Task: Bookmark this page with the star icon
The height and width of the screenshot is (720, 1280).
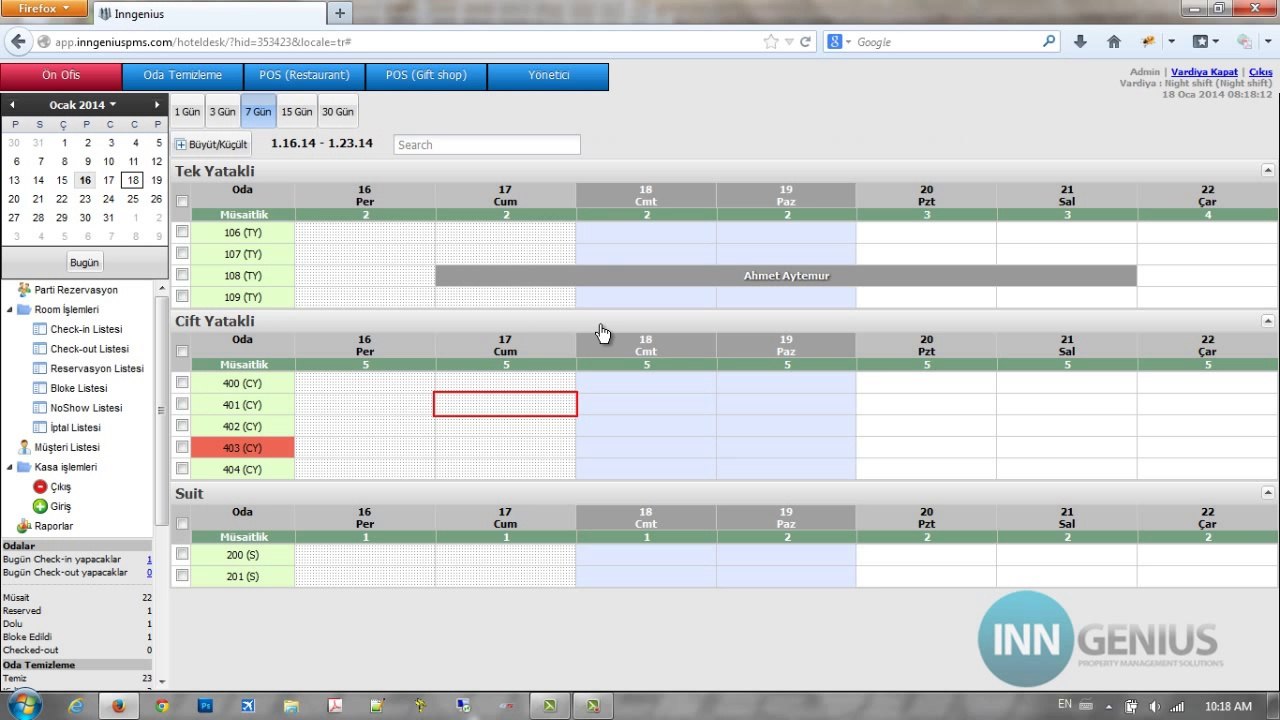Action: (x=771, y=42)
